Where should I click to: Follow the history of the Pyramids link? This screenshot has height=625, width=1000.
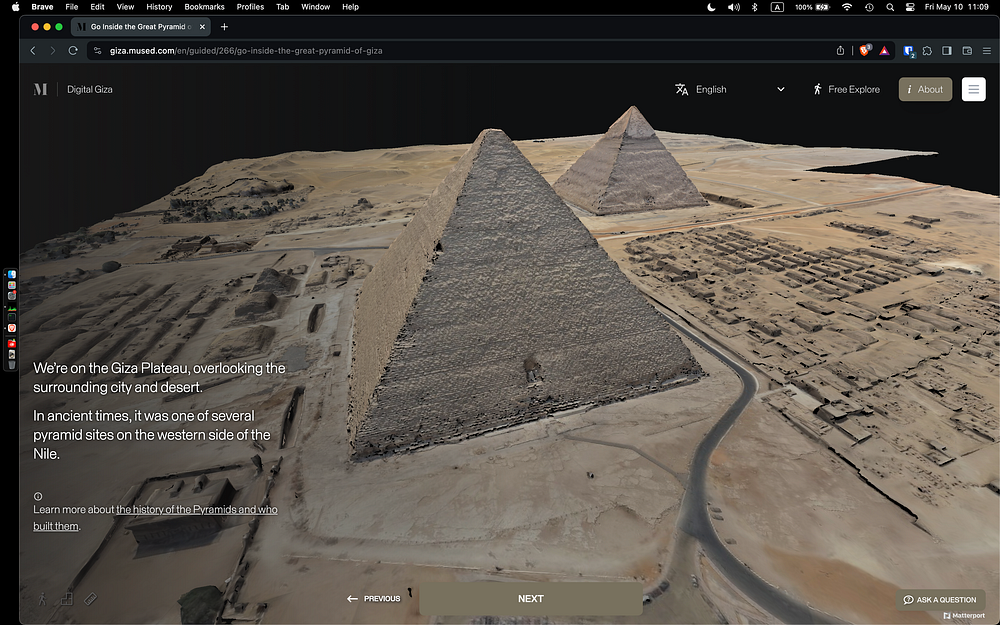[196, 510]
